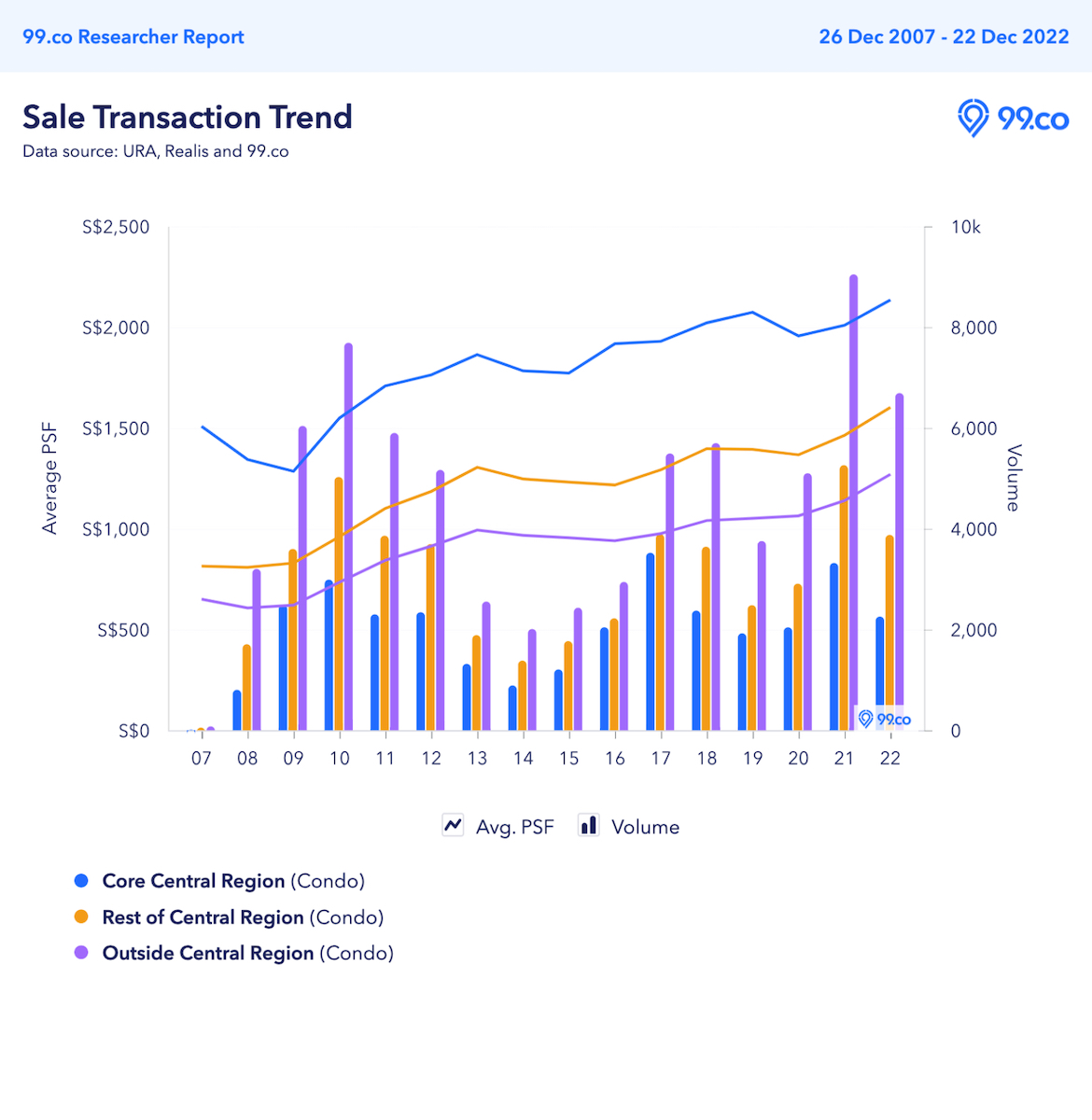Toggle the Volume legend label
The height and width of the screenshot is (1120, 1092).
tap(645, 827)
